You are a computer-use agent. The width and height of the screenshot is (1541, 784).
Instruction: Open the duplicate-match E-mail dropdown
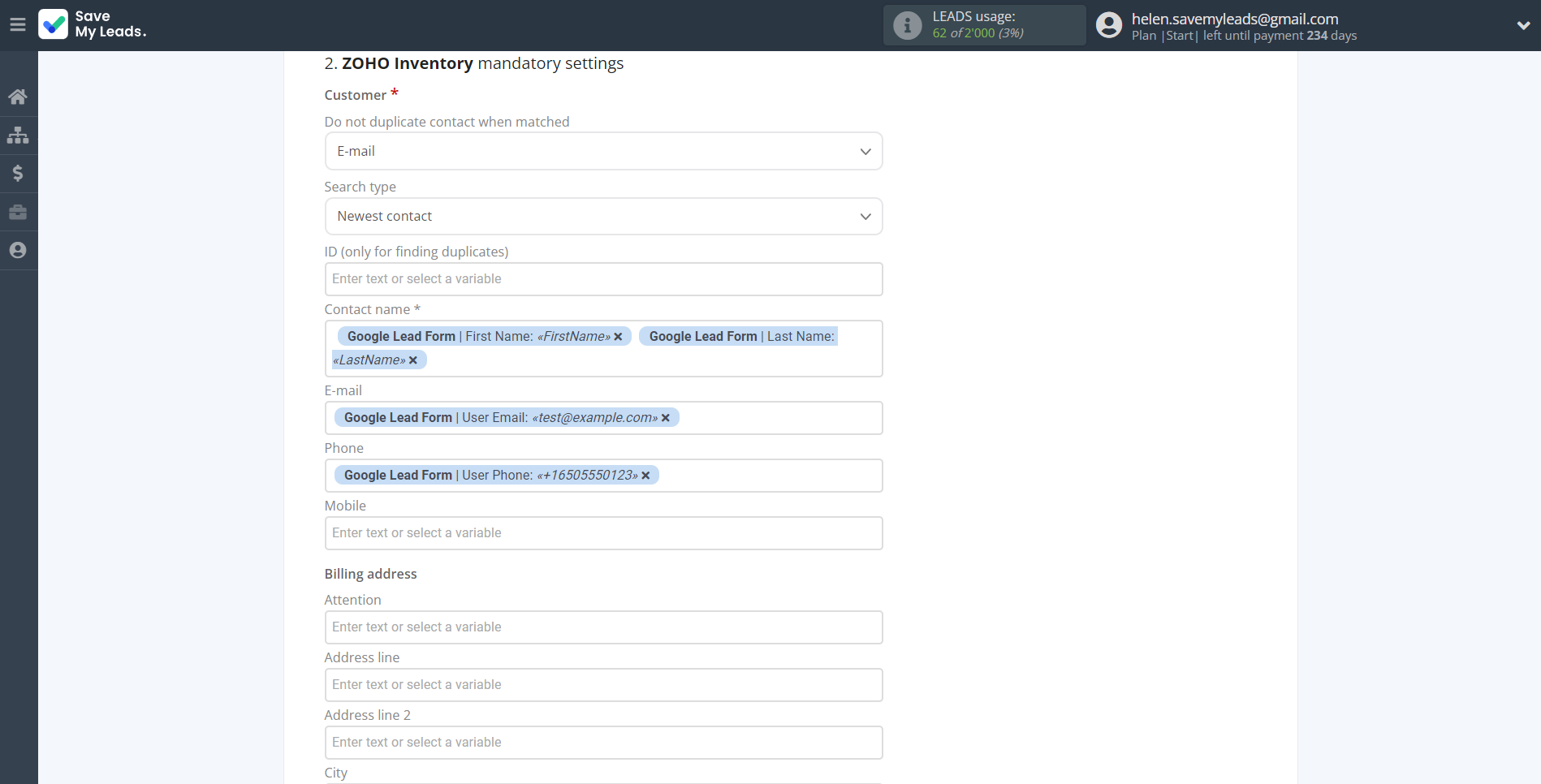(603, 151)
